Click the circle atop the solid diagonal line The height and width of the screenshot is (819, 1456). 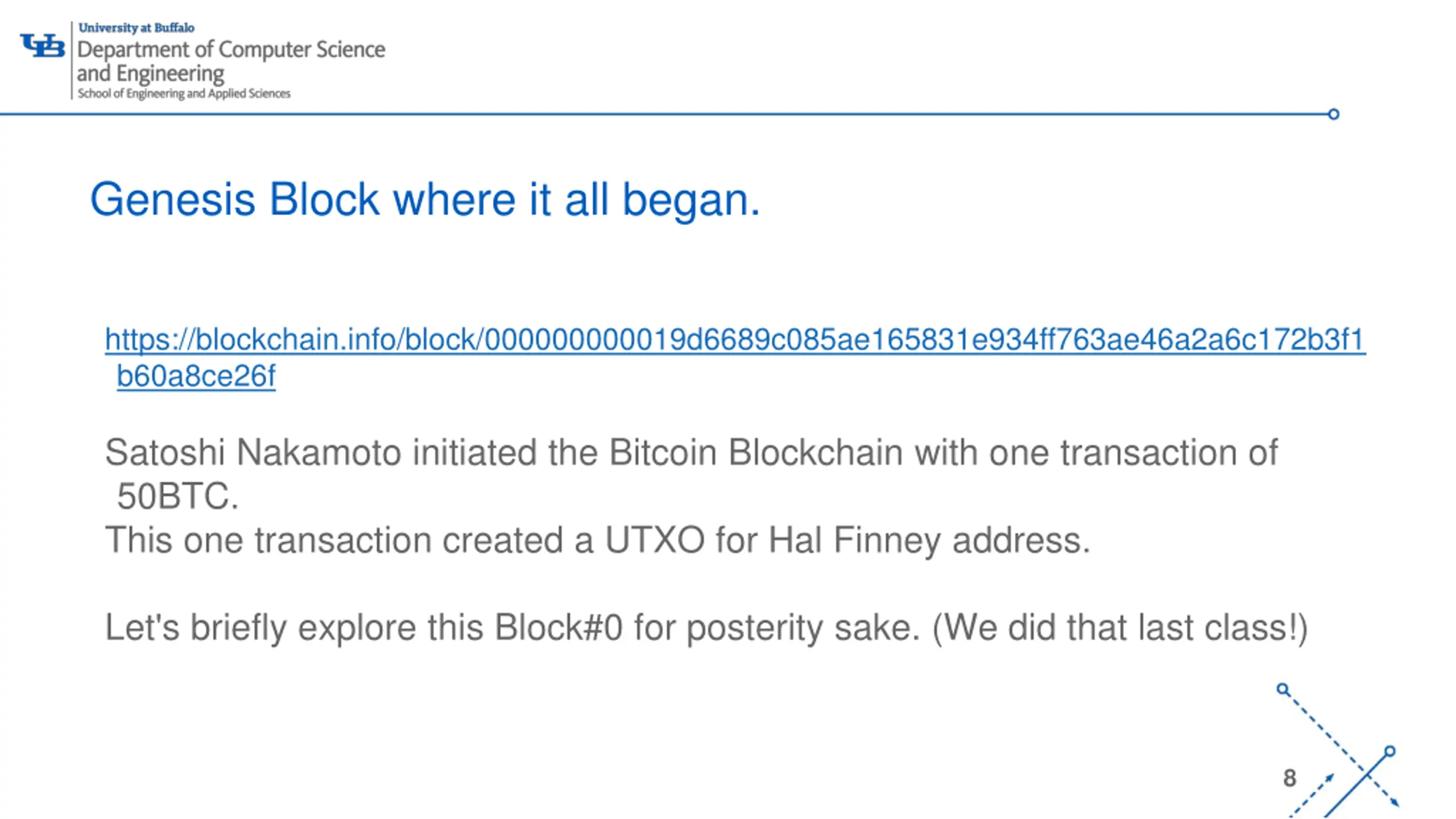click(1389, 751)
